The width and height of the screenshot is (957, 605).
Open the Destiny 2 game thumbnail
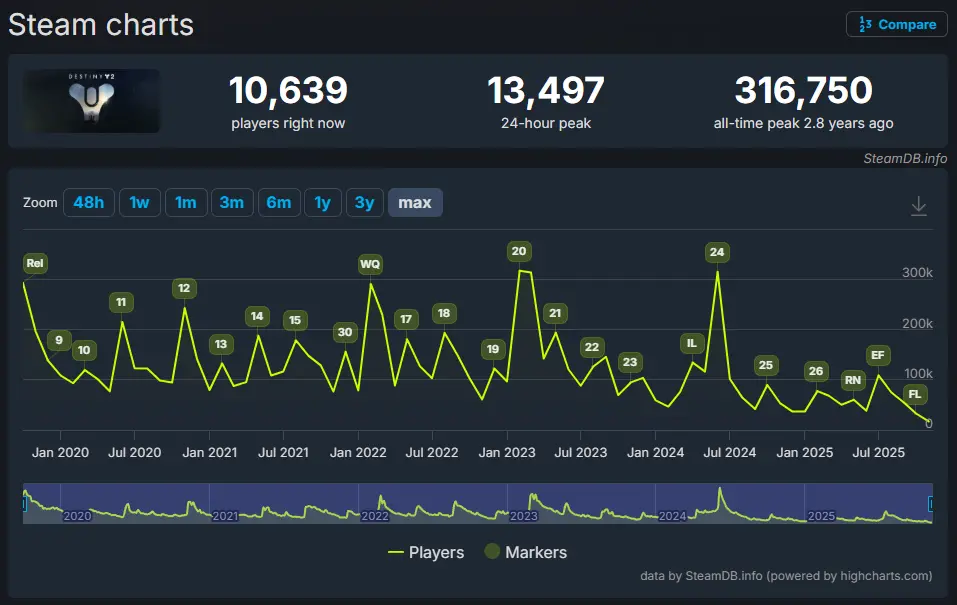click(x=92, y=101)
